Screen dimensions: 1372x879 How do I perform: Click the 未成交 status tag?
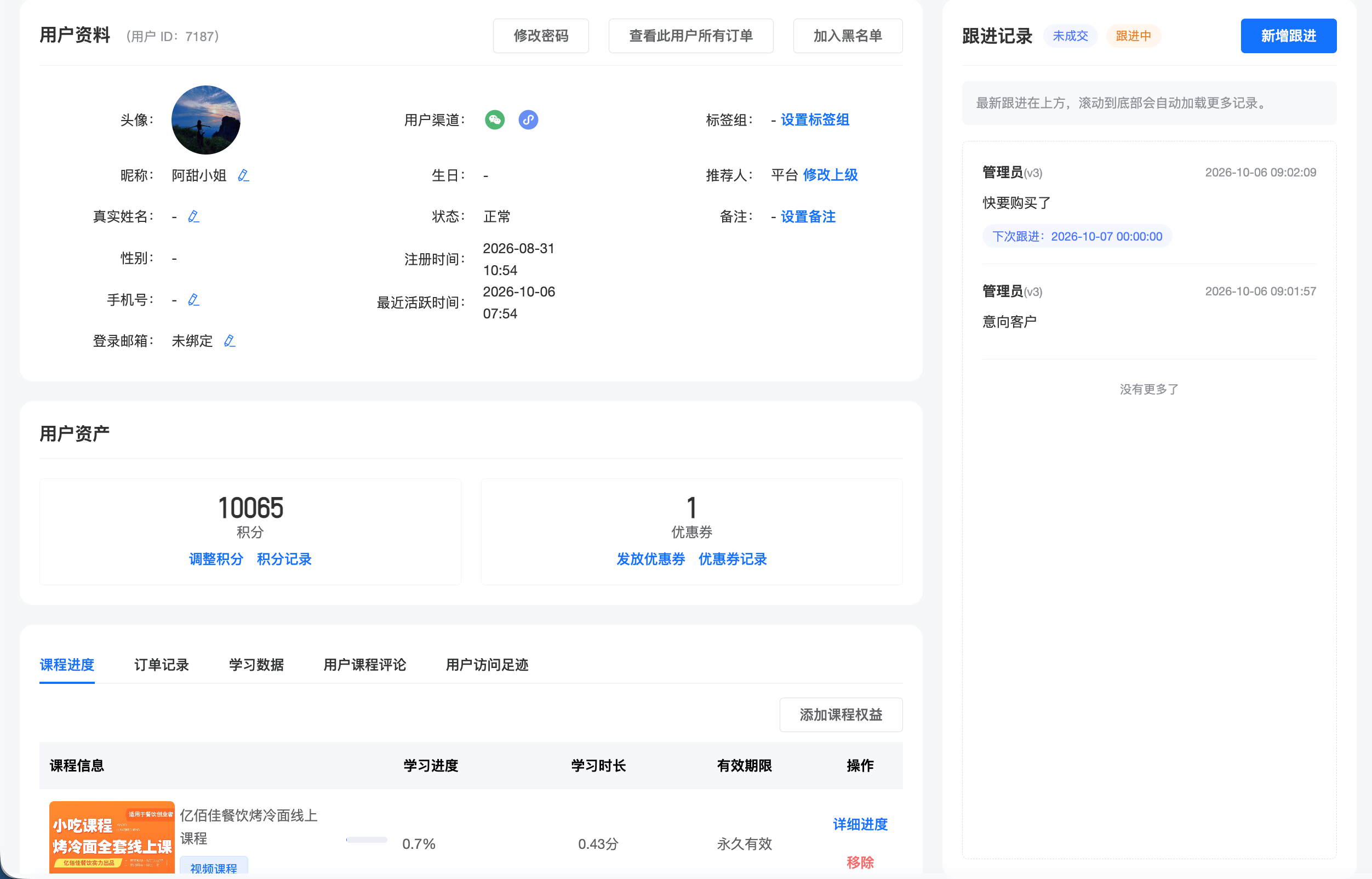[1070, 36]
